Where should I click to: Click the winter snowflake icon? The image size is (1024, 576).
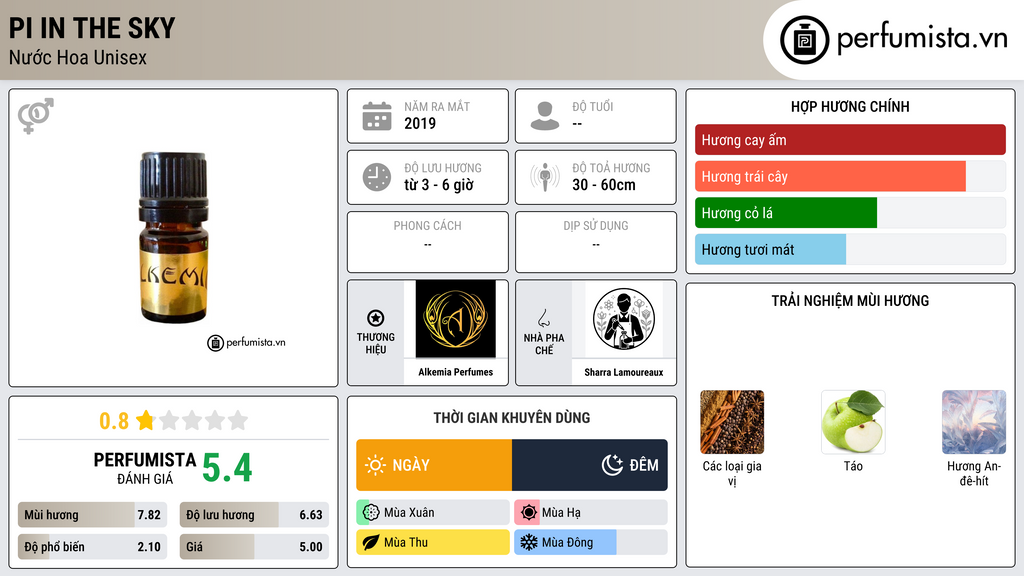529,542
